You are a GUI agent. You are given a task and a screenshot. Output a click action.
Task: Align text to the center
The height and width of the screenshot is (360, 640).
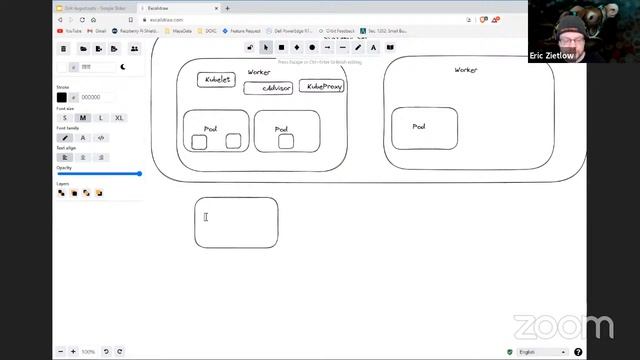click(83, 158)
